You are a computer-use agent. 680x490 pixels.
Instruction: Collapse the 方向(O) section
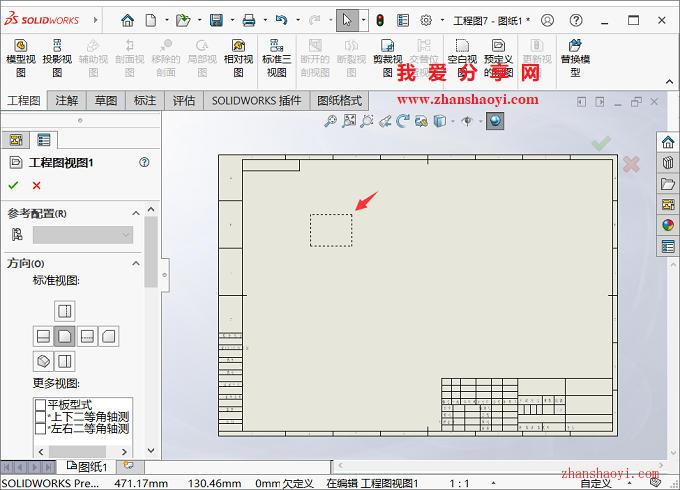pos(136,263)
